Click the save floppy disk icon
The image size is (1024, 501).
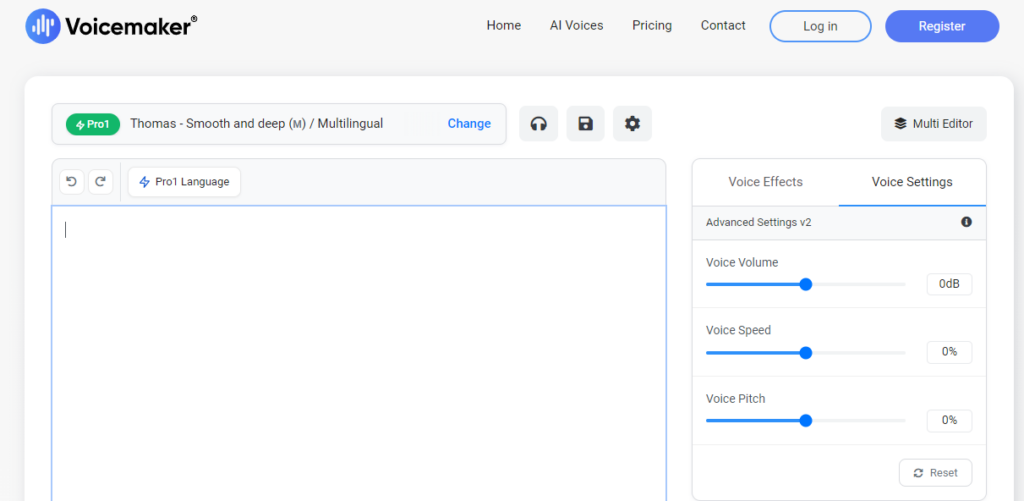585,124
